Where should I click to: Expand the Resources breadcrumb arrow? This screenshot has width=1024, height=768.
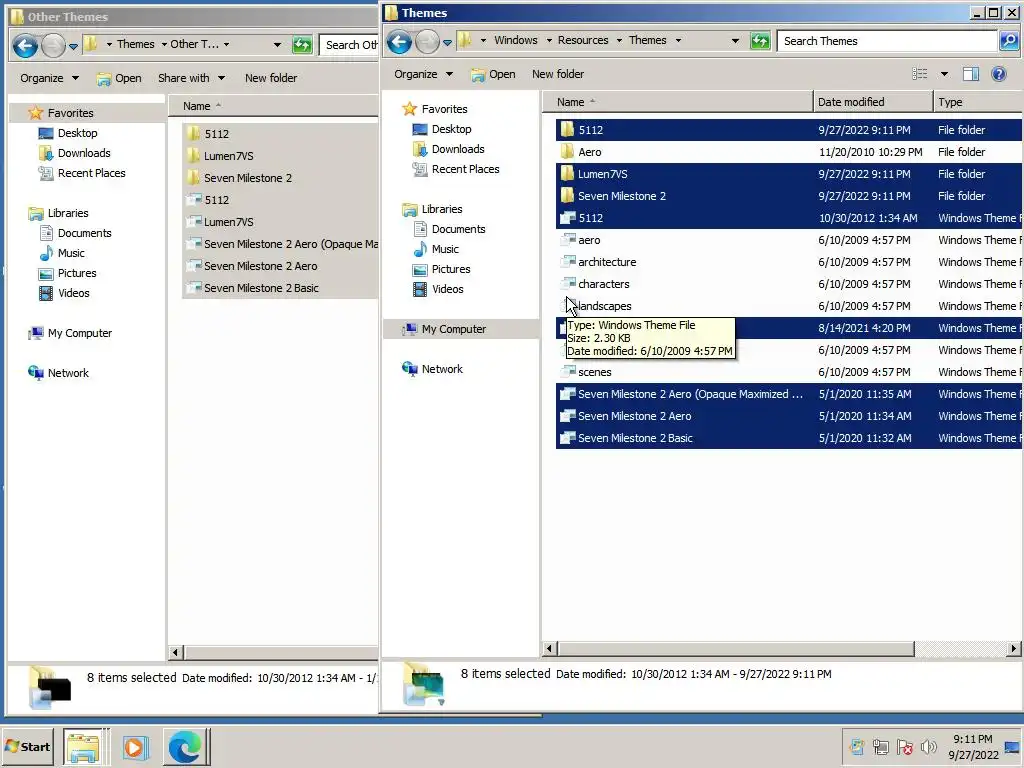[619, 40]
